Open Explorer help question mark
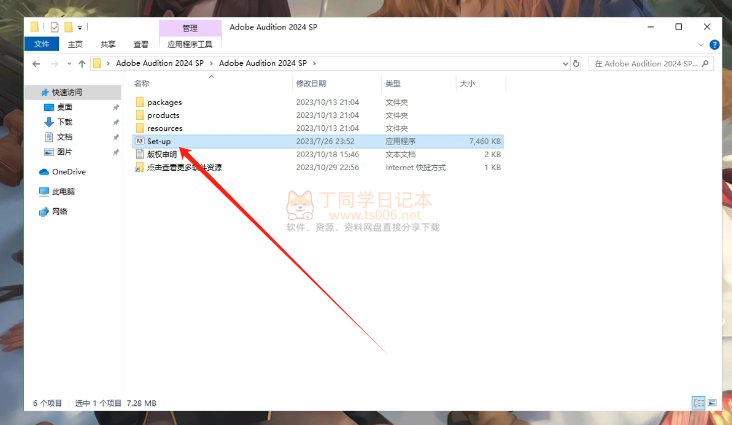This screenshot has height=425, width=732. [714, 44]
